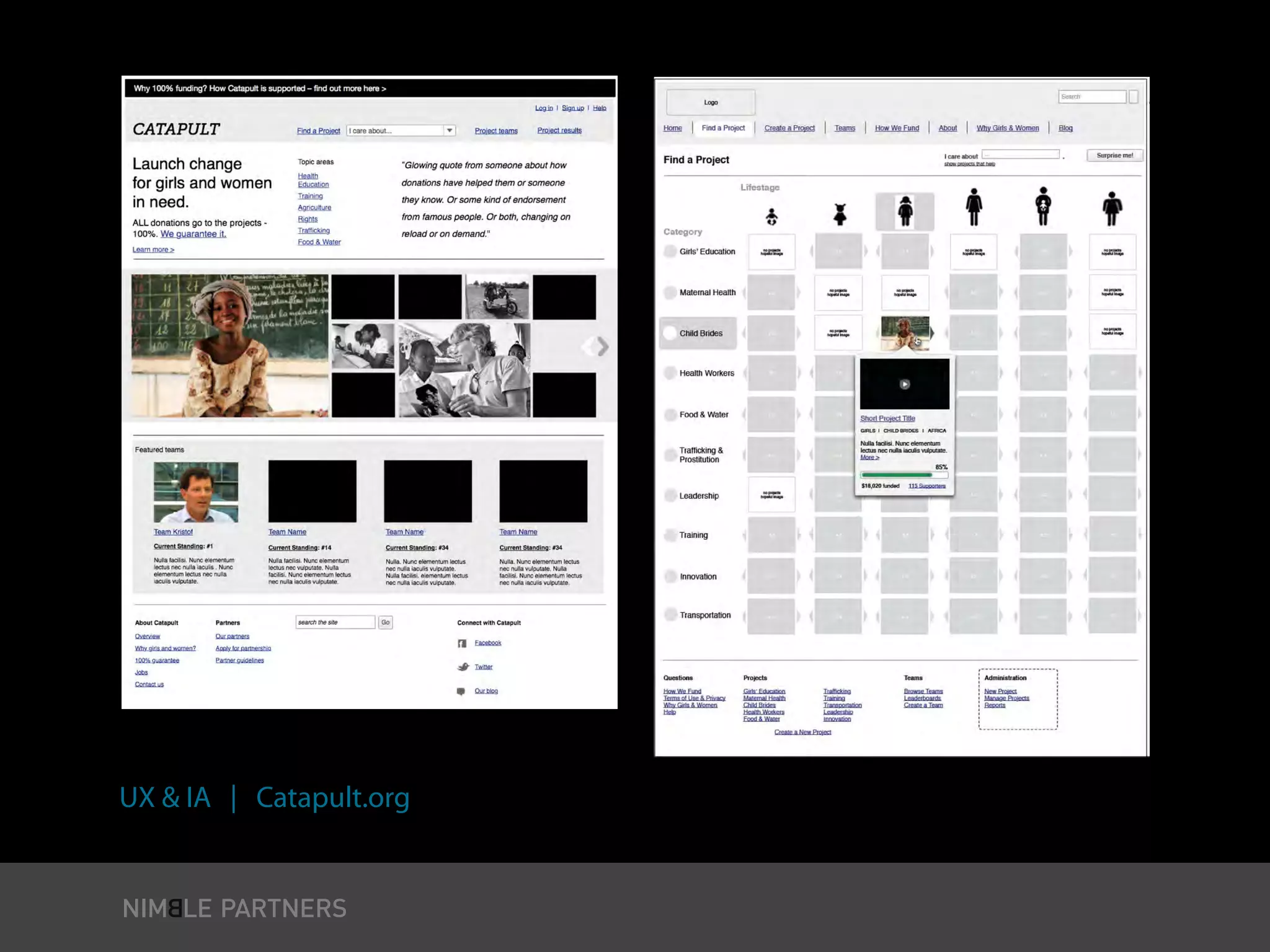Select Maternal Health category radio

click(670, 293)
